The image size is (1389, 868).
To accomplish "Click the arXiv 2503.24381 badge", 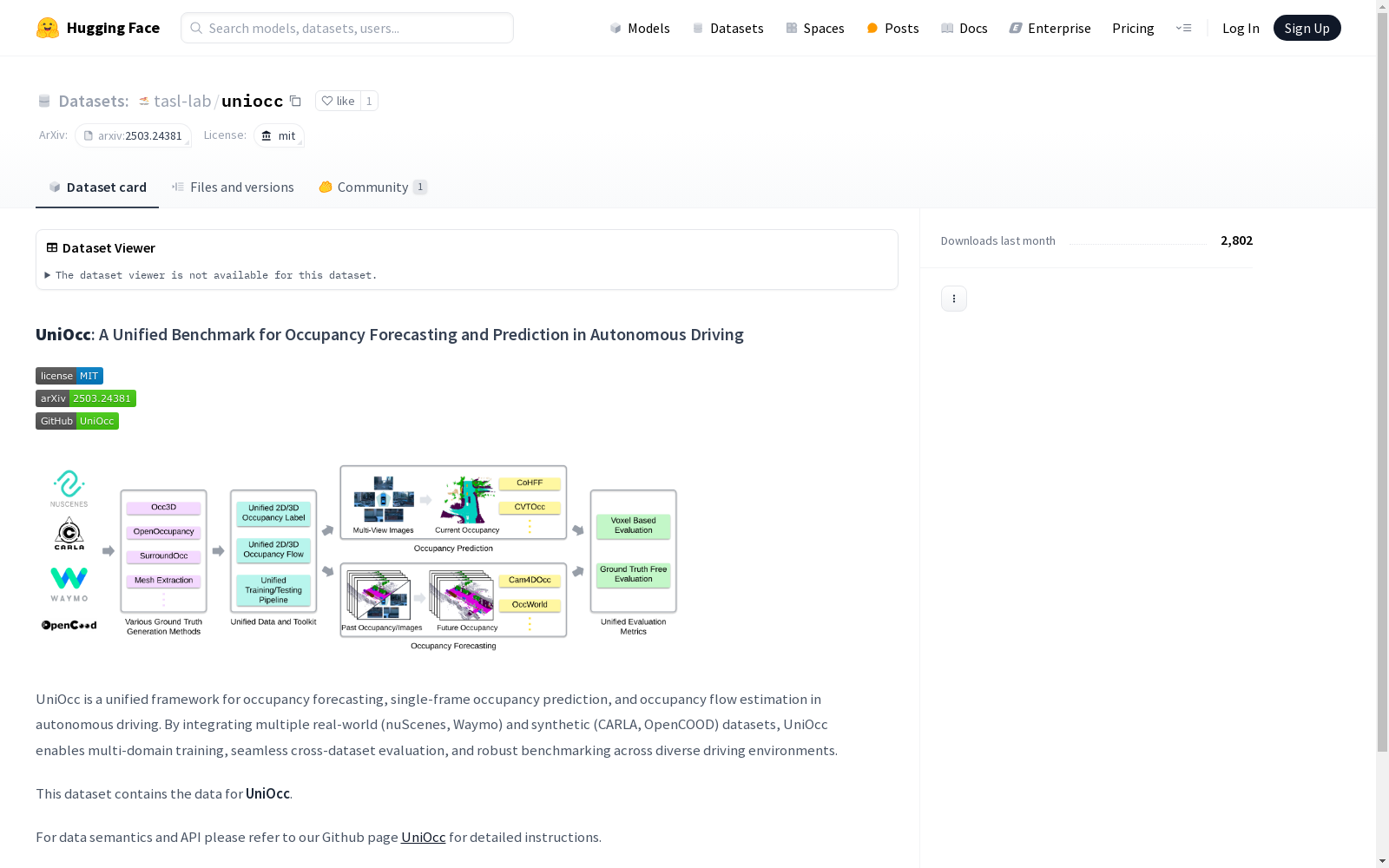I will (x=86, y=398).
